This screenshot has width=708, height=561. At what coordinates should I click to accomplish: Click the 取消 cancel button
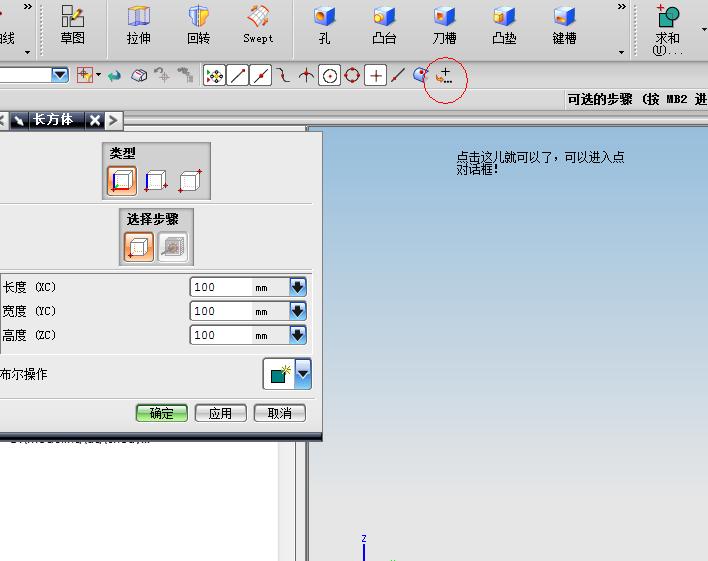[x=280, y=413]
